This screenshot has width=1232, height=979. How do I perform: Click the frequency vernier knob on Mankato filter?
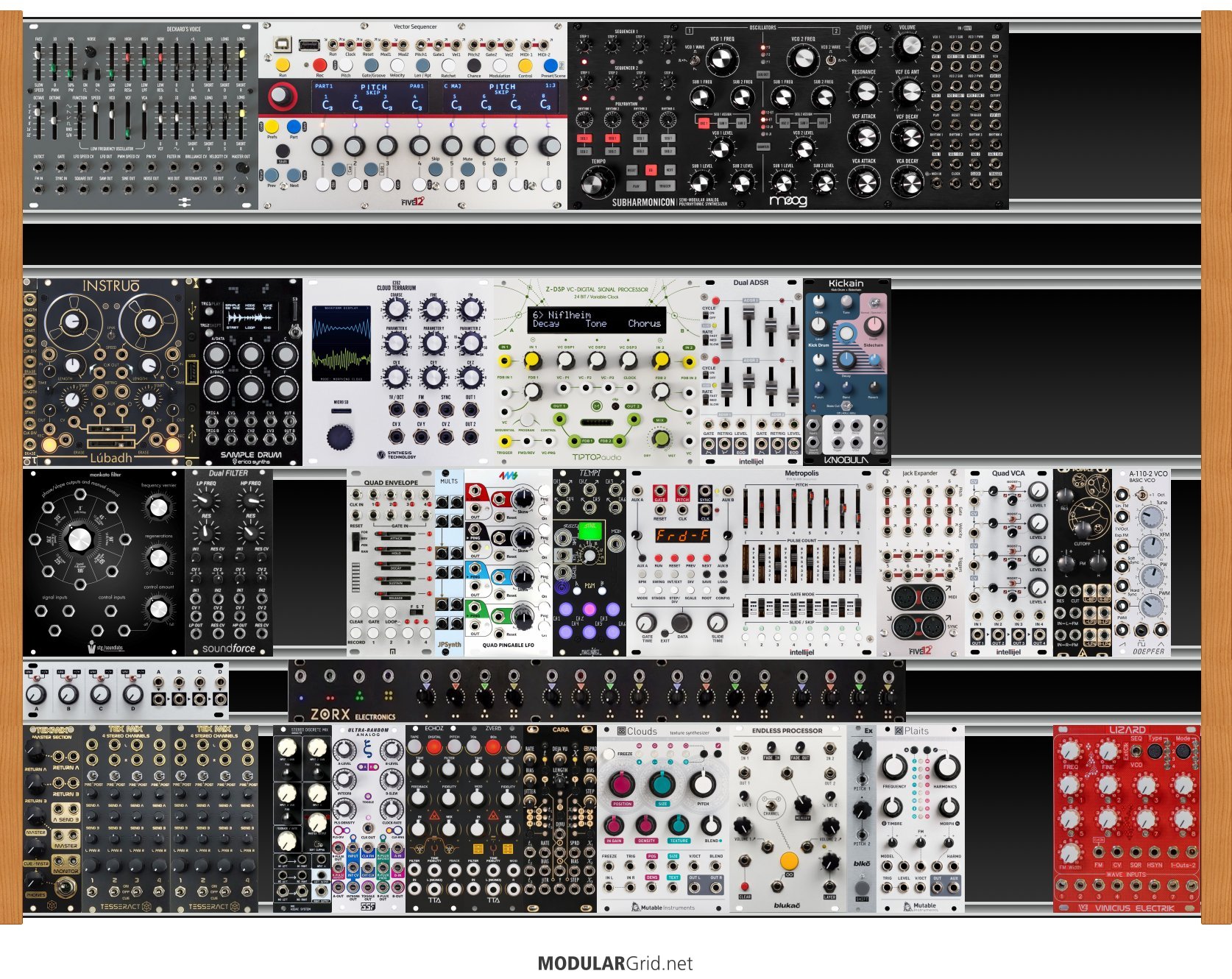coord(157,507)
